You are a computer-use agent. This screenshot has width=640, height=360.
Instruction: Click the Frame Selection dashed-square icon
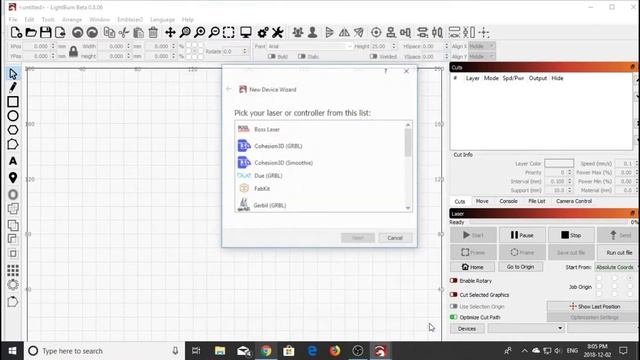point(229,32)
